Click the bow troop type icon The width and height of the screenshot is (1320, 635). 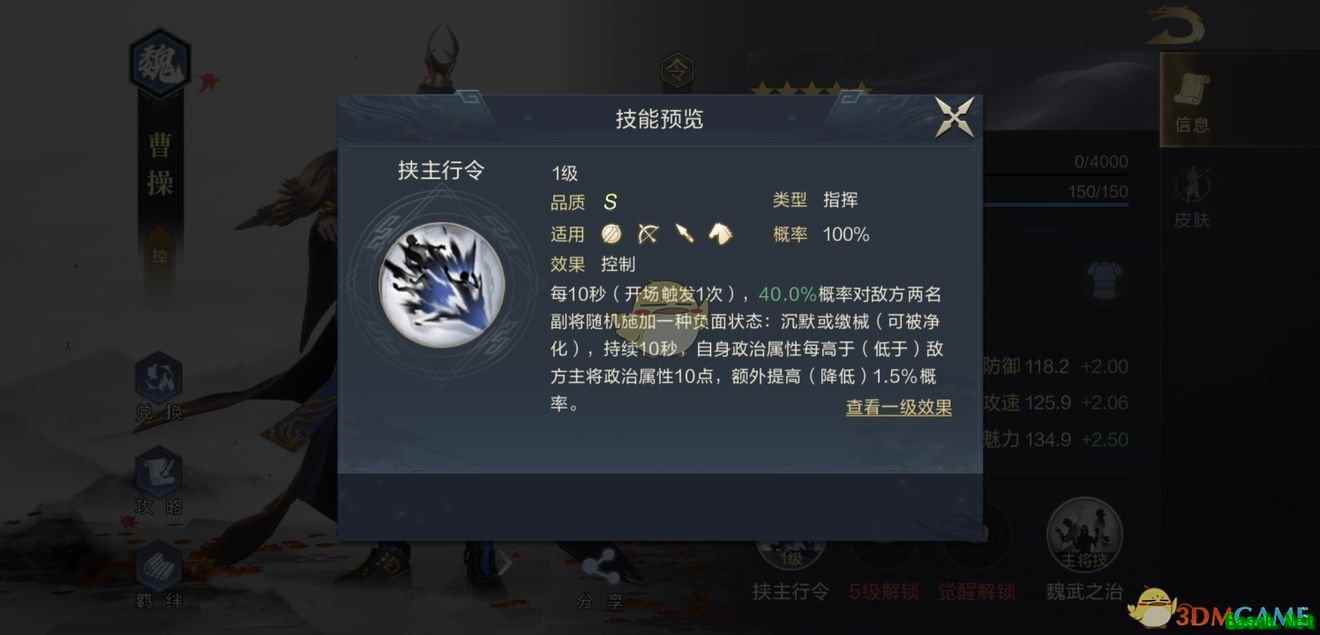pos(648,234)
